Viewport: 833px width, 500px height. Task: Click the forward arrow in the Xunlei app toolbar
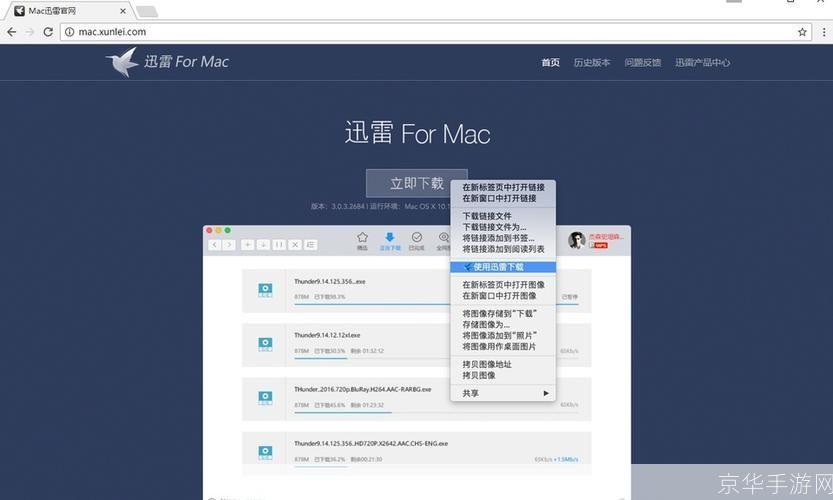coord(229,244)
